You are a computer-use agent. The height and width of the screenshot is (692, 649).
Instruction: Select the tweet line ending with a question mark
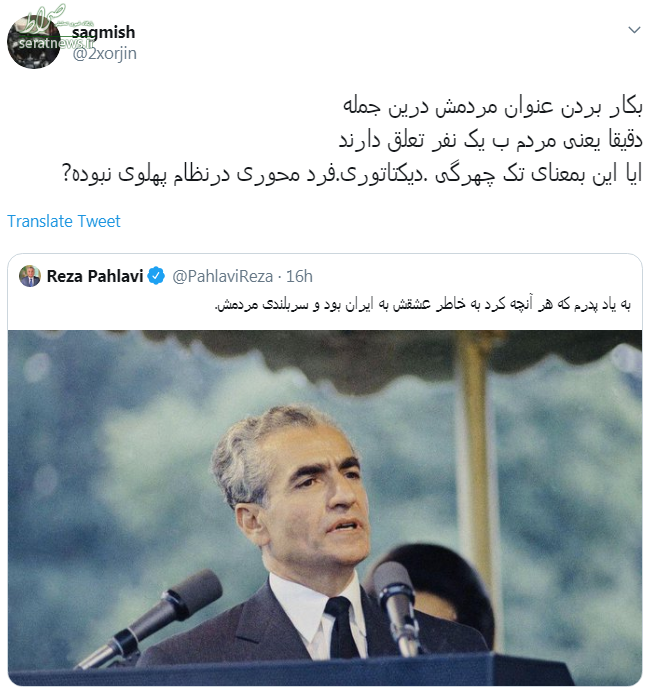point(352,174)
